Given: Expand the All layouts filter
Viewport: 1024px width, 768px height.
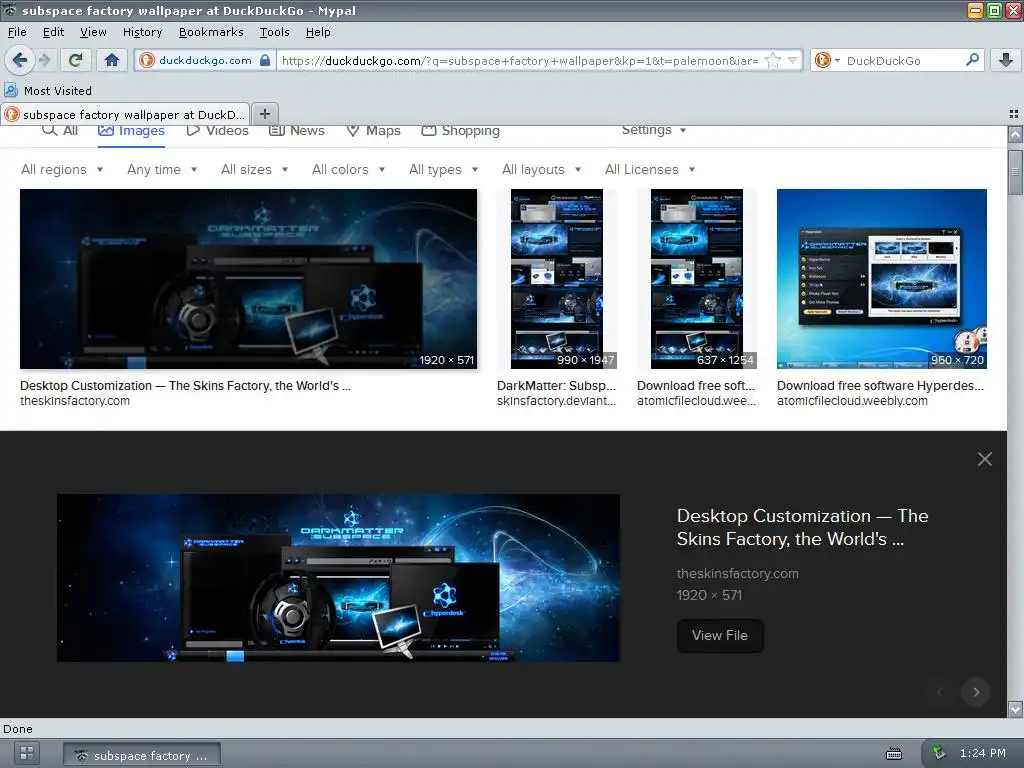Looking at the screenshot, I should (541, 169).
